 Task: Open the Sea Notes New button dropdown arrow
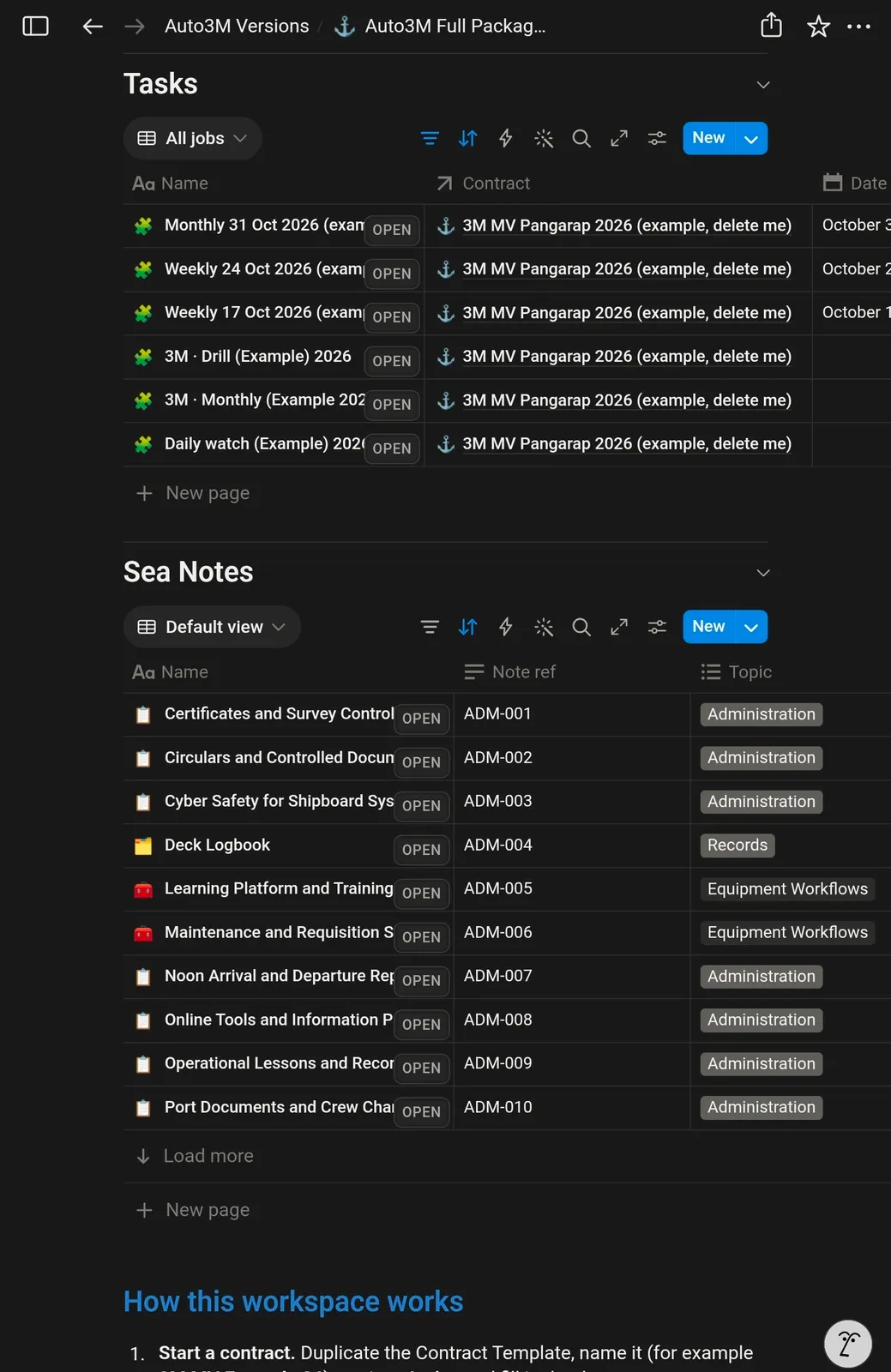751,627
